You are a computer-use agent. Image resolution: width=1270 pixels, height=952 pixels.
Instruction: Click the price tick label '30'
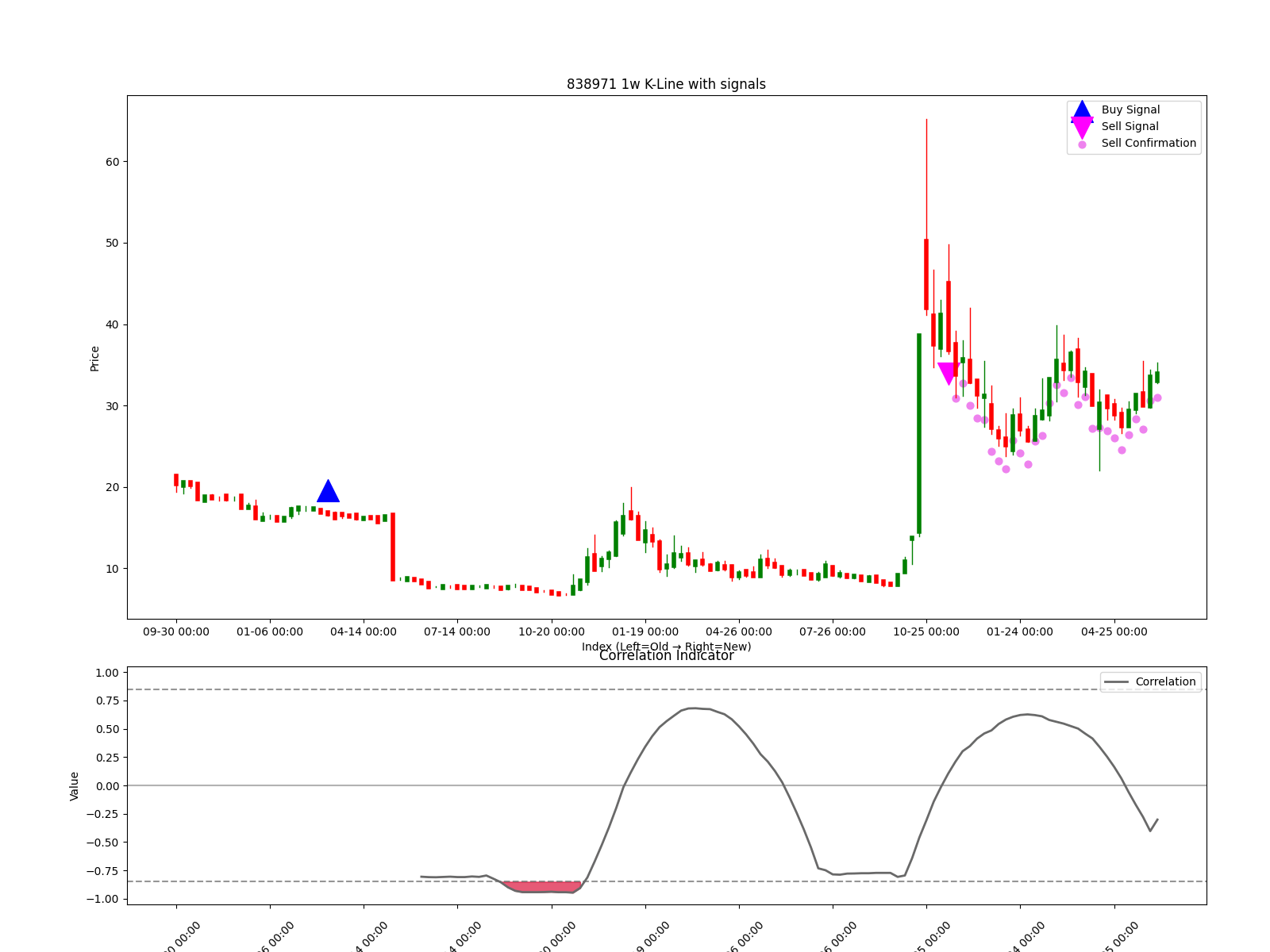click(112, 406)
